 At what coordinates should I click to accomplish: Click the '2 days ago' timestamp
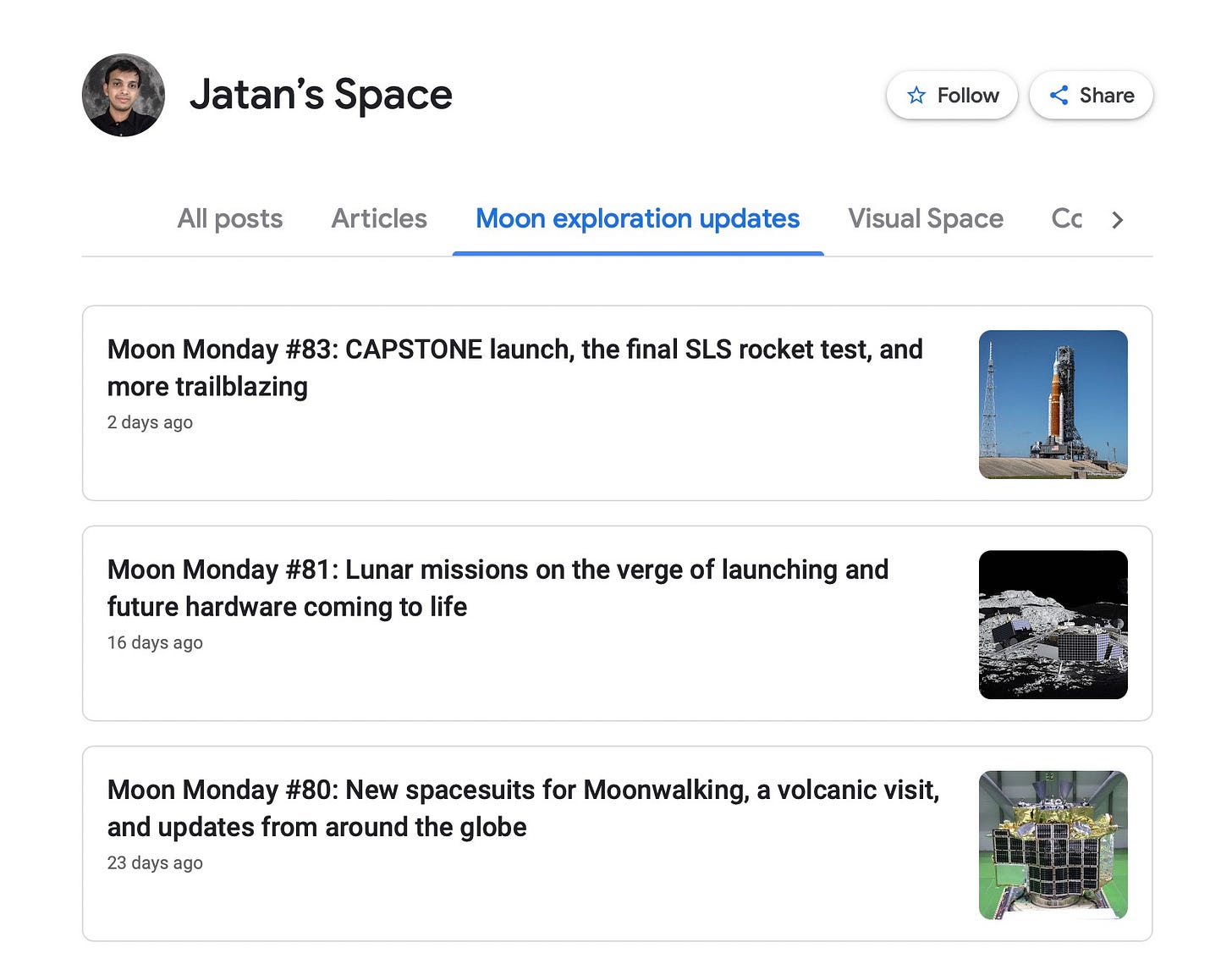coord(150,422)
